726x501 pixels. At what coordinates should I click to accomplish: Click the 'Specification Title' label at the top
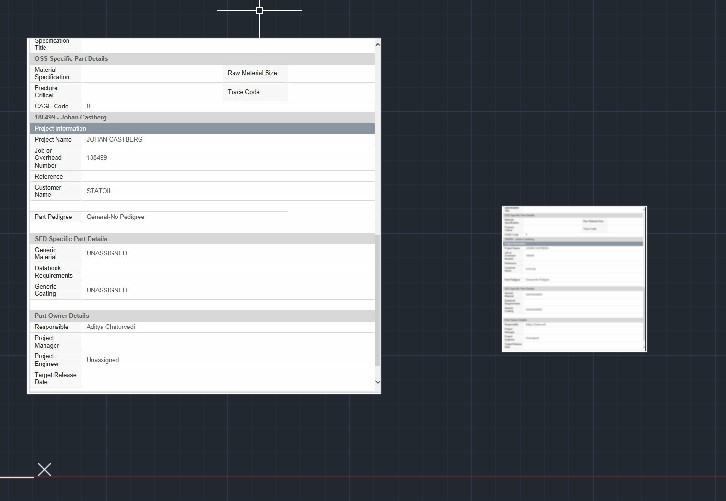(x=52, y=44)
